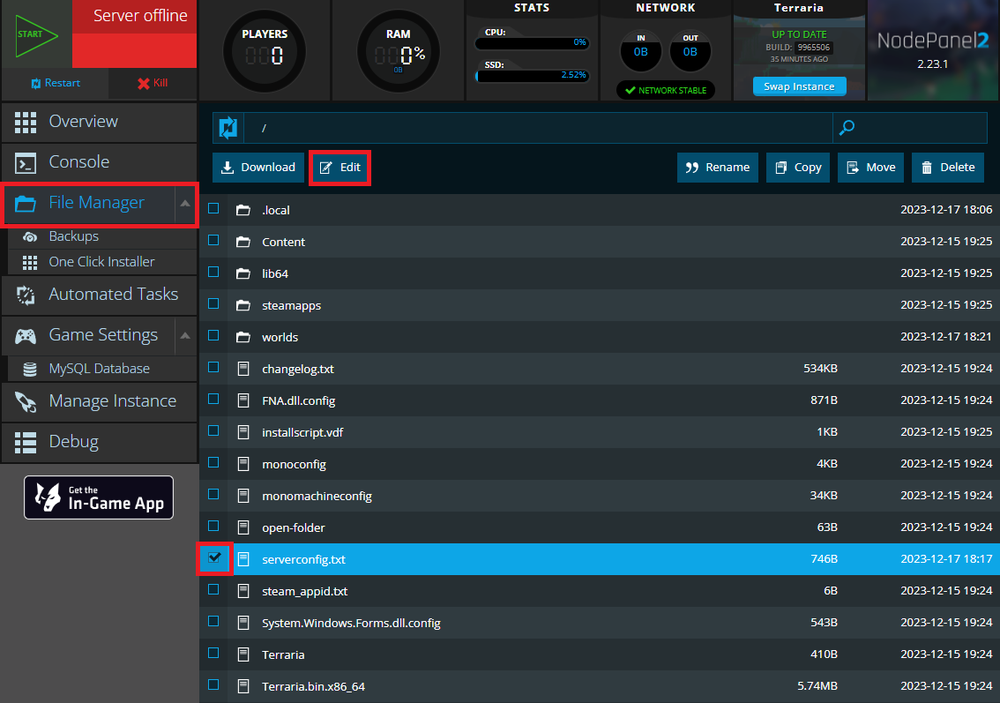Click the worlds folder icon

(x=242, y=337)
